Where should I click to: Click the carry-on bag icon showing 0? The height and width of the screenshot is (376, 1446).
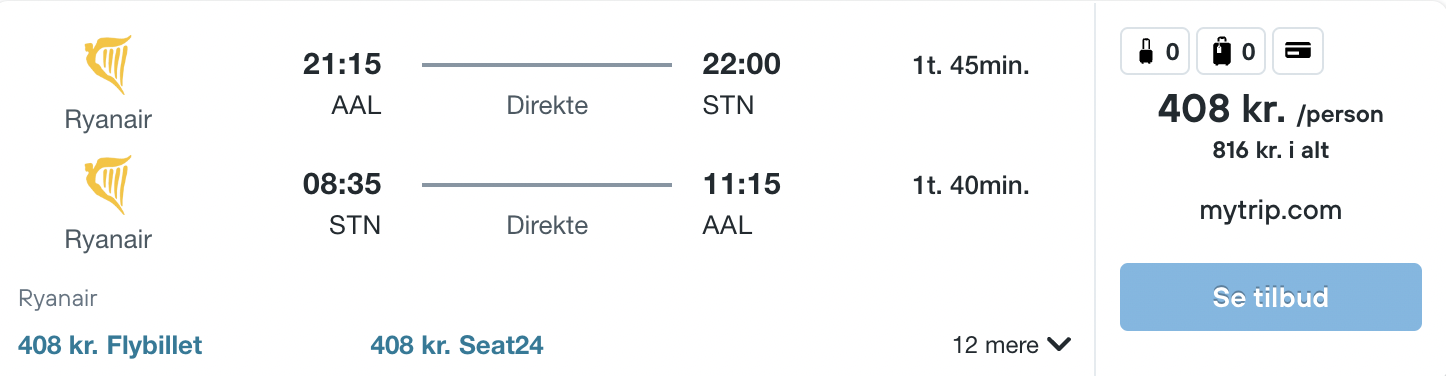pos(1155,51)
